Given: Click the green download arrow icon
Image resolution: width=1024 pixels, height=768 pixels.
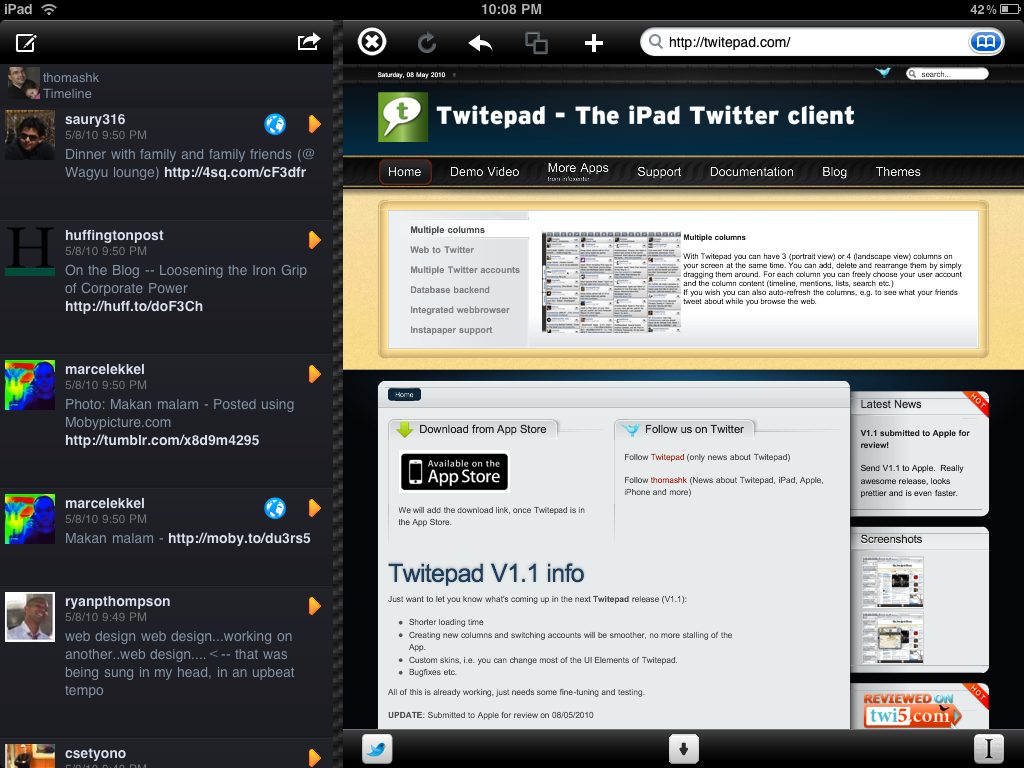Looking at the screenshot, I should 404,429.
